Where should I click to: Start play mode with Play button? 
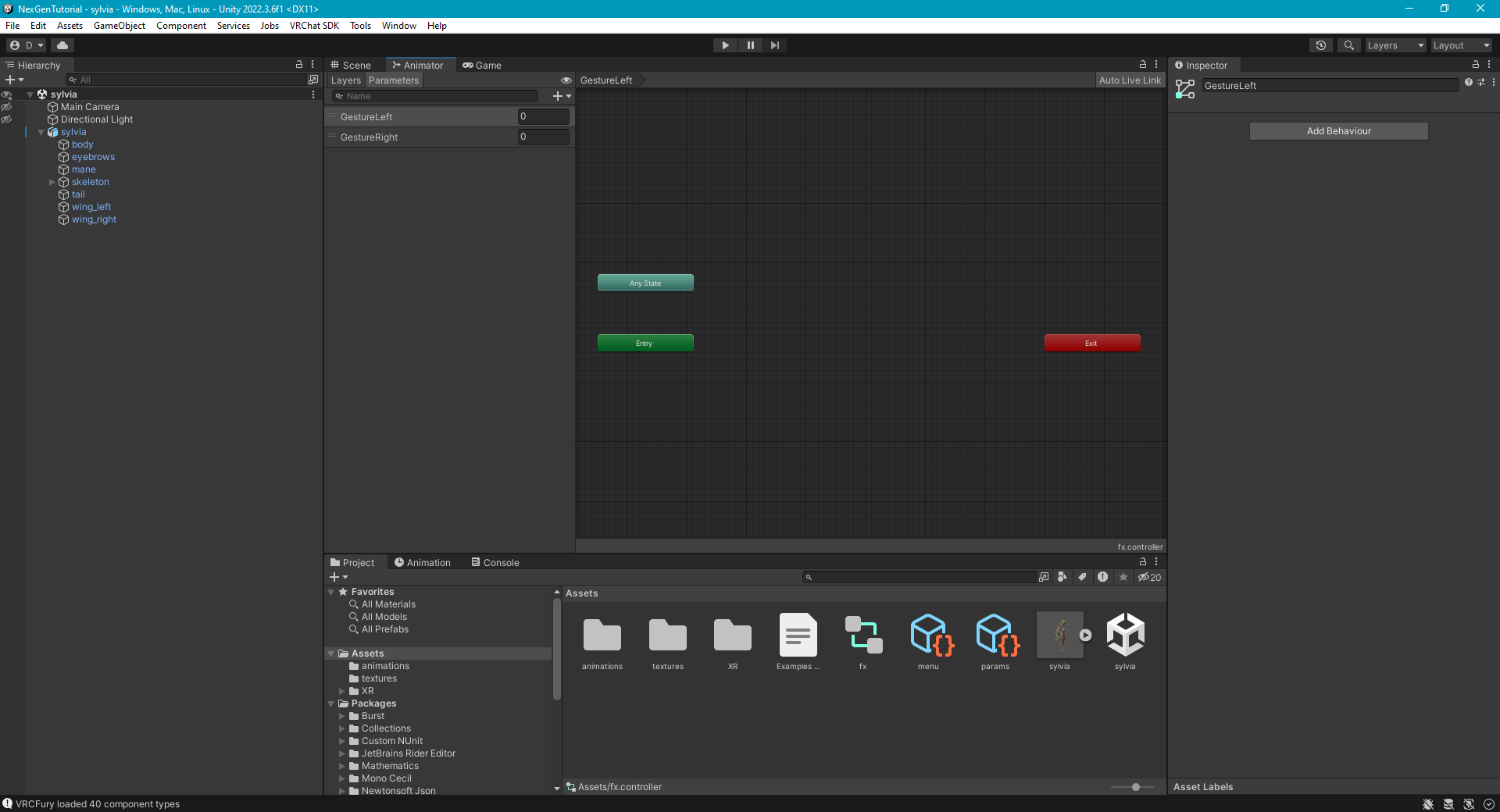click(725, 45)
